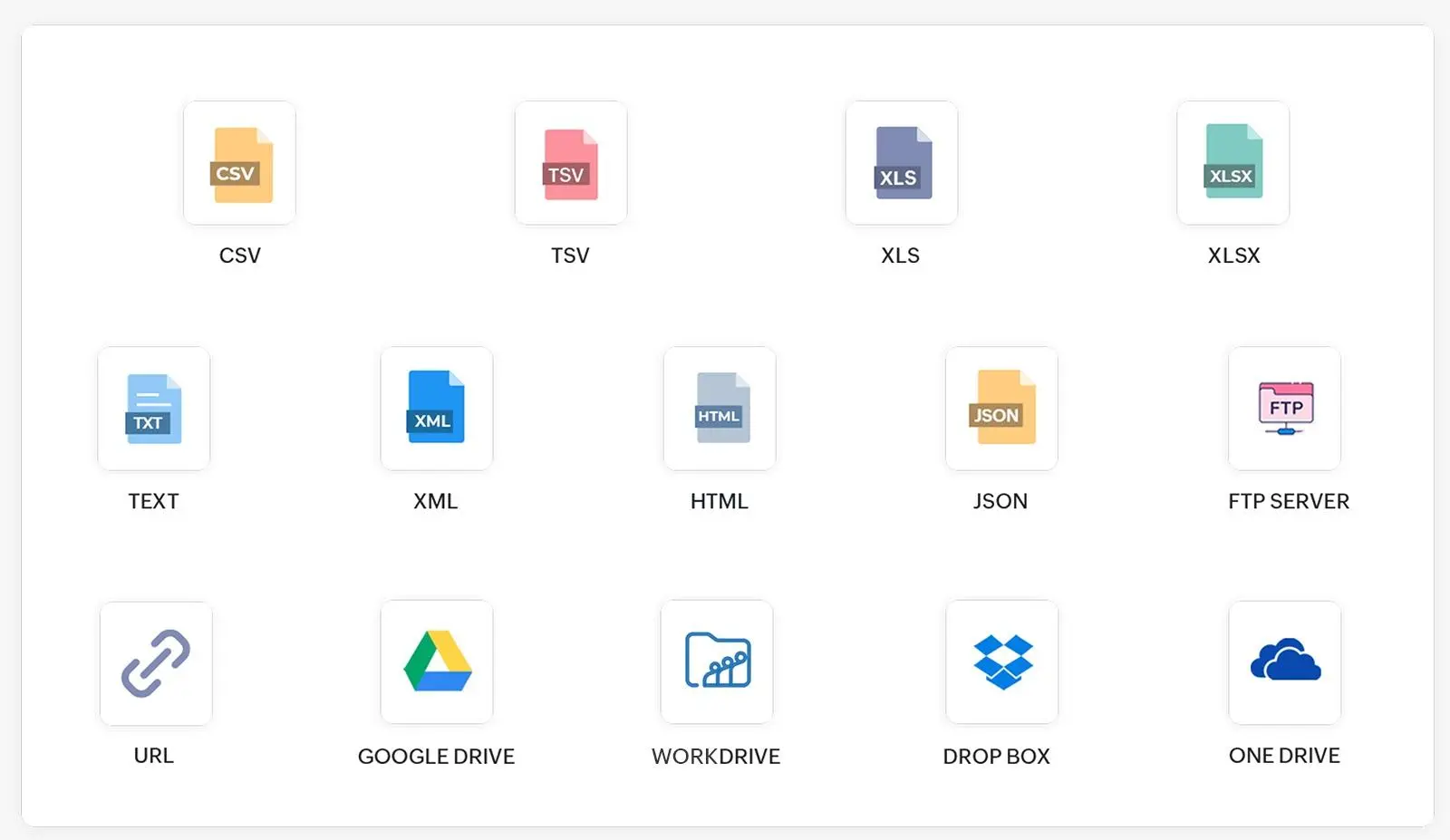The width and height of the screenshot is (1450, 840).
Task: Click the URL chain link icon
Action: (156, 663)
